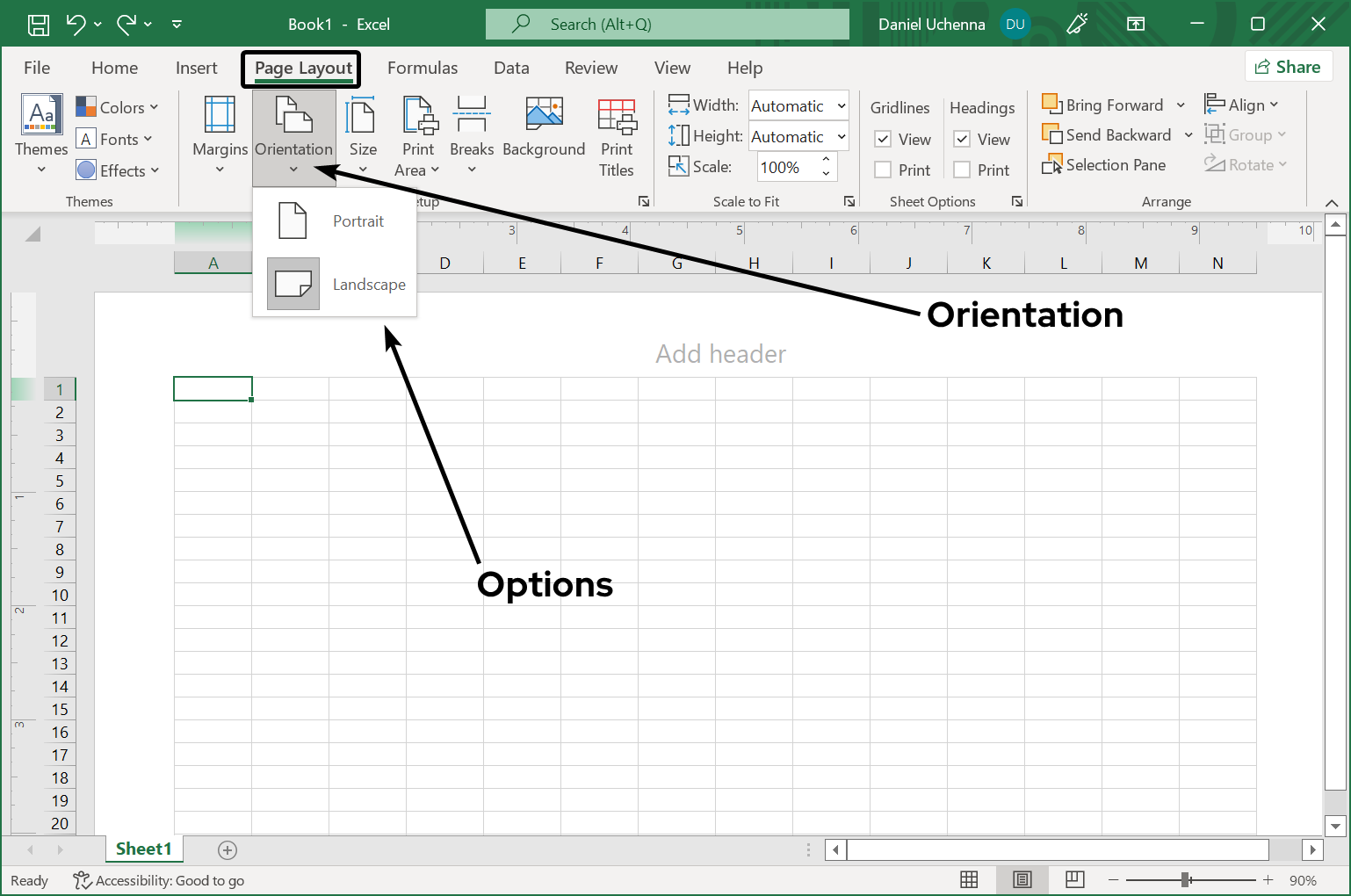The image size is (1351, 896).
Task: Open the Rotate dropdown
Action: pos(1246,164)
